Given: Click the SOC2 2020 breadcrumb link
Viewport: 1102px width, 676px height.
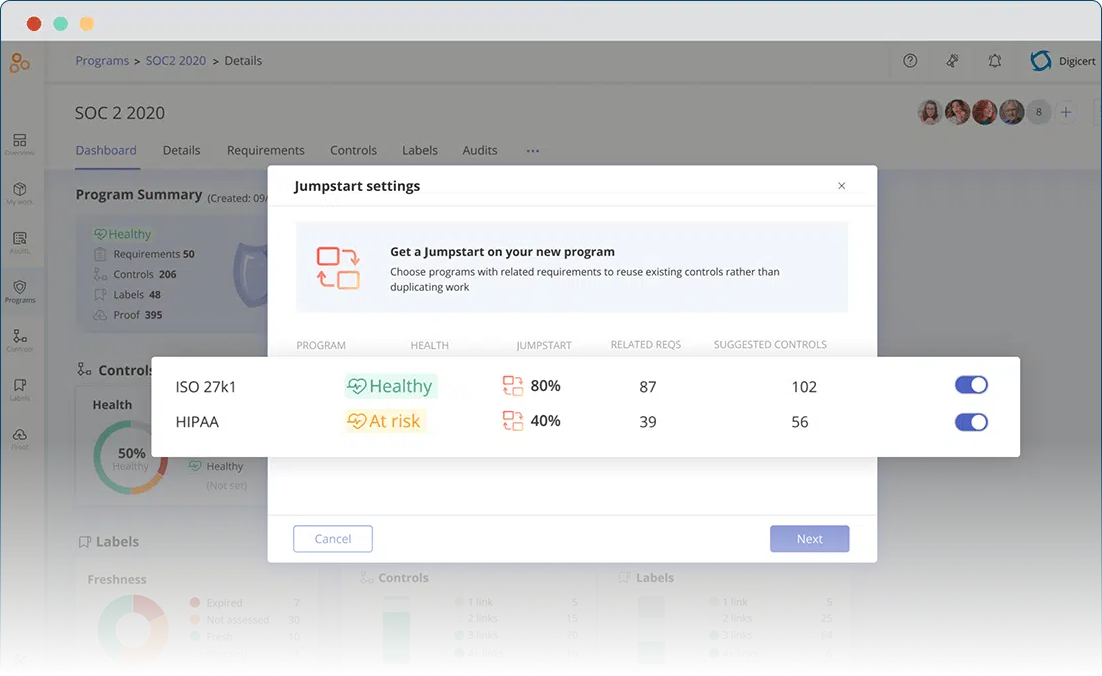Looking at the screenshot, I should point(175,61).
